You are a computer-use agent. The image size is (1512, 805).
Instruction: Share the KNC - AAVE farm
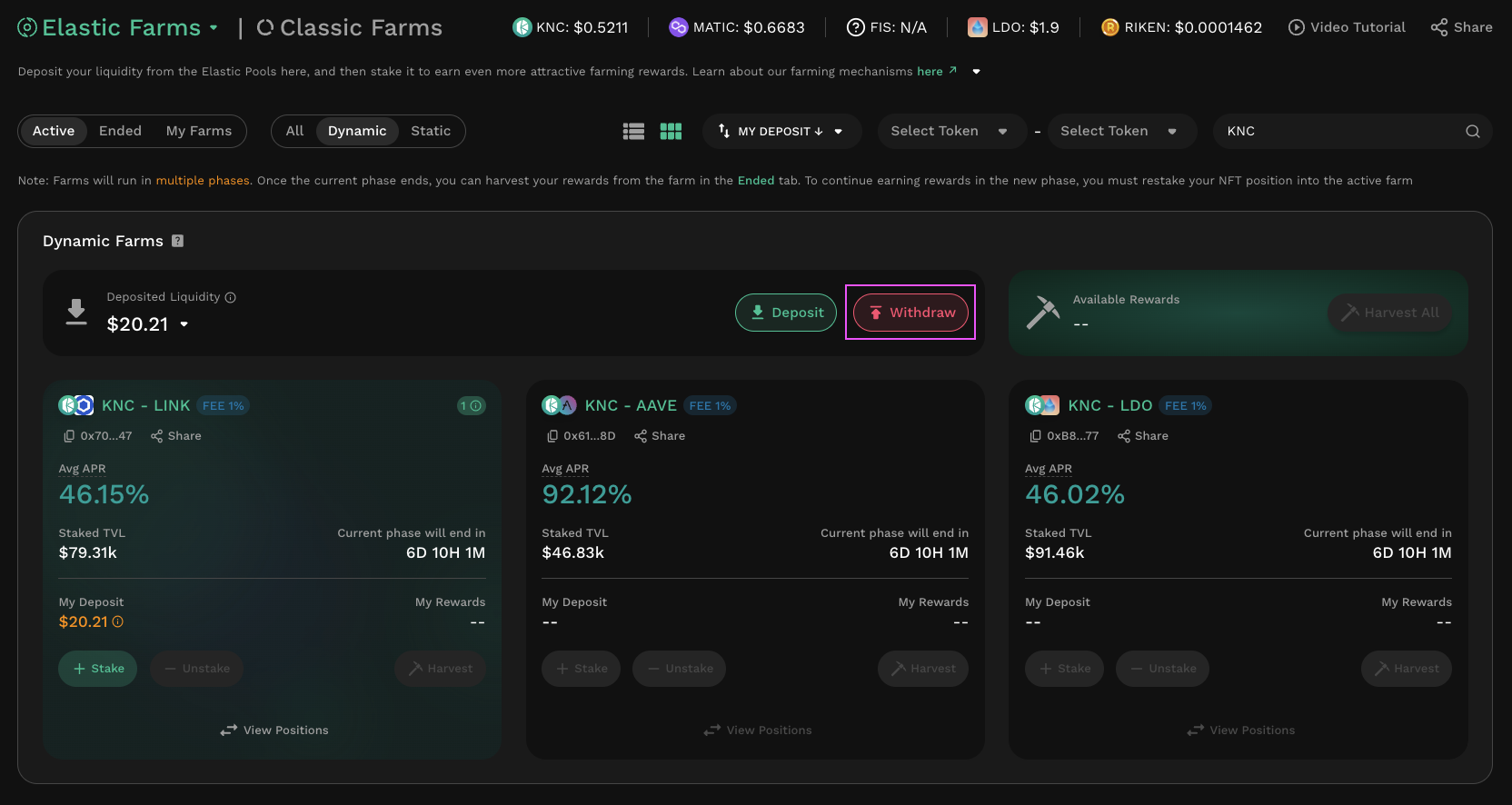[660, 436]
